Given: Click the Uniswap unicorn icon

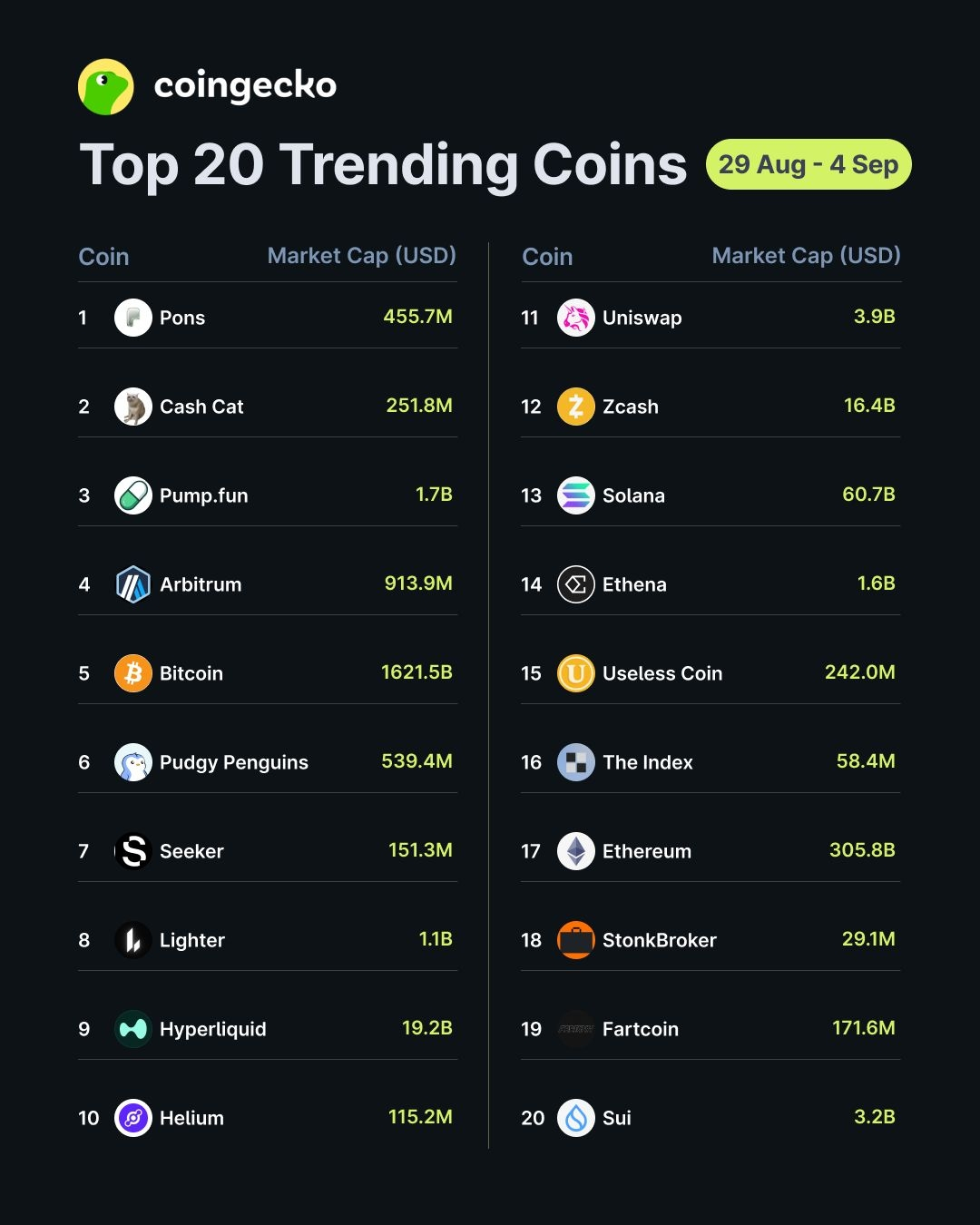Looking at the screenshot, I should tap(576, 318).
